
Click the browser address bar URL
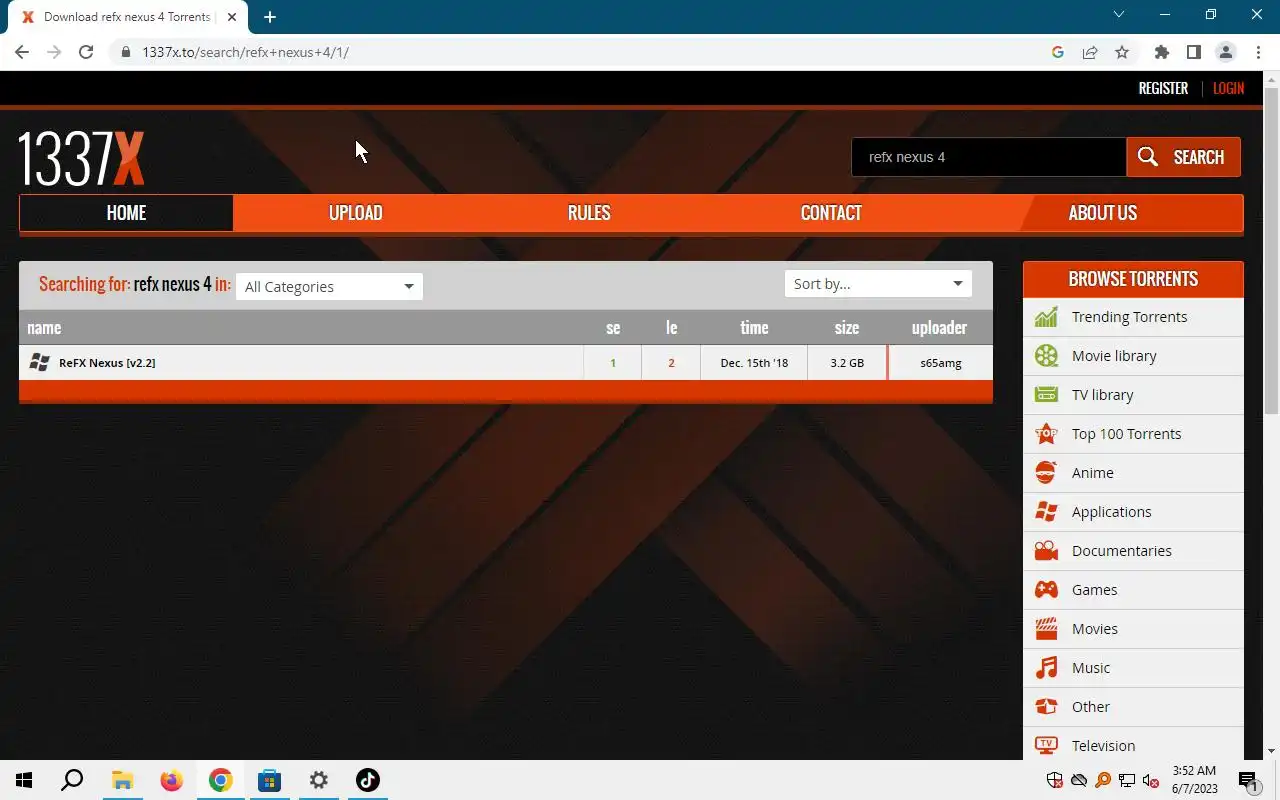[245, 52]
